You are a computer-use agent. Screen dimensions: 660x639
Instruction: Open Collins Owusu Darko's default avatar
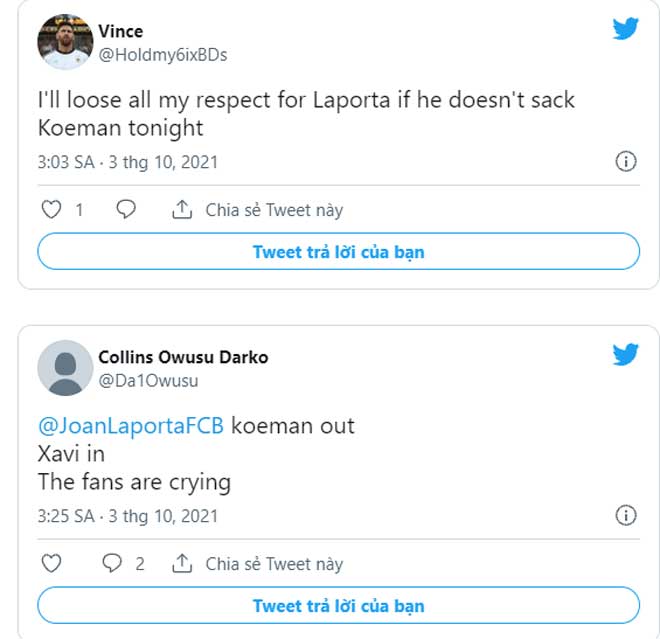(65, 368)
